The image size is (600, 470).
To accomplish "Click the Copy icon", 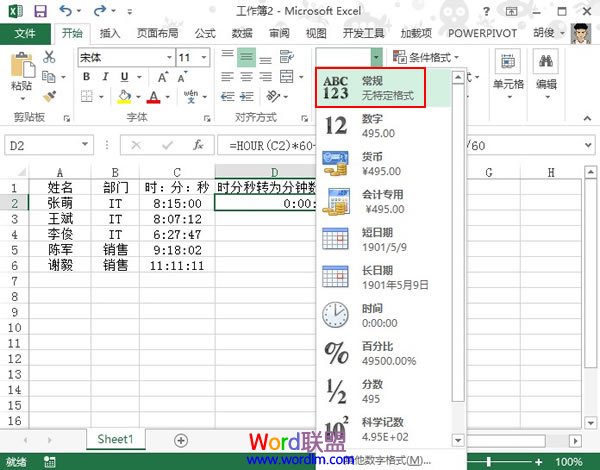I will 49,77.
